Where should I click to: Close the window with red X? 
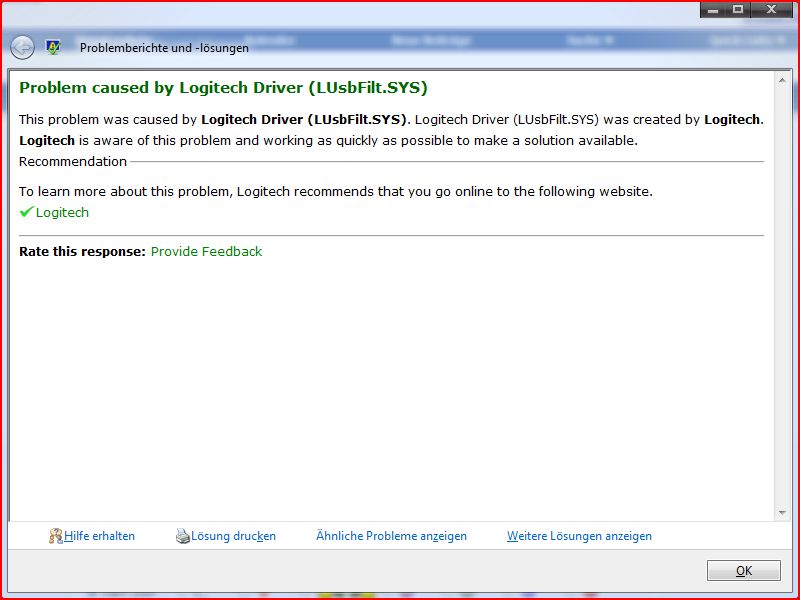pos(773,9)
